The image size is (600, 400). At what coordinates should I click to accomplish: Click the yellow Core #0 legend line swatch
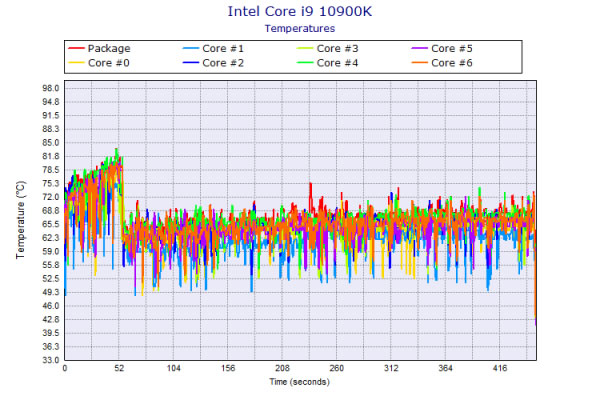click(x=76, y=63)
